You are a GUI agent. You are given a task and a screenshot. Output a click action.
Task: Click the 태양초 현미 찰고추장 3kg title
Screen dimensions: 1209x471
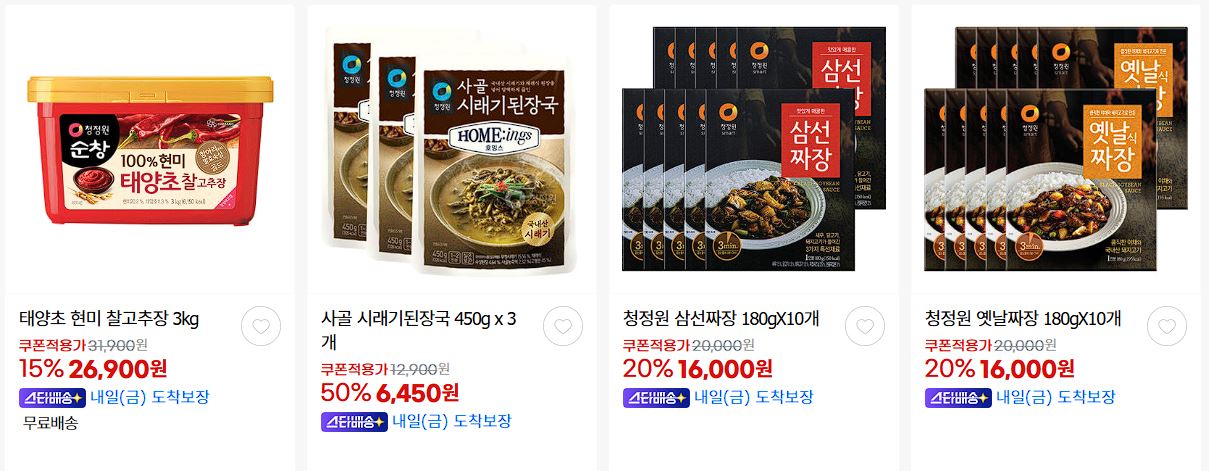click(x=110, y=320)
